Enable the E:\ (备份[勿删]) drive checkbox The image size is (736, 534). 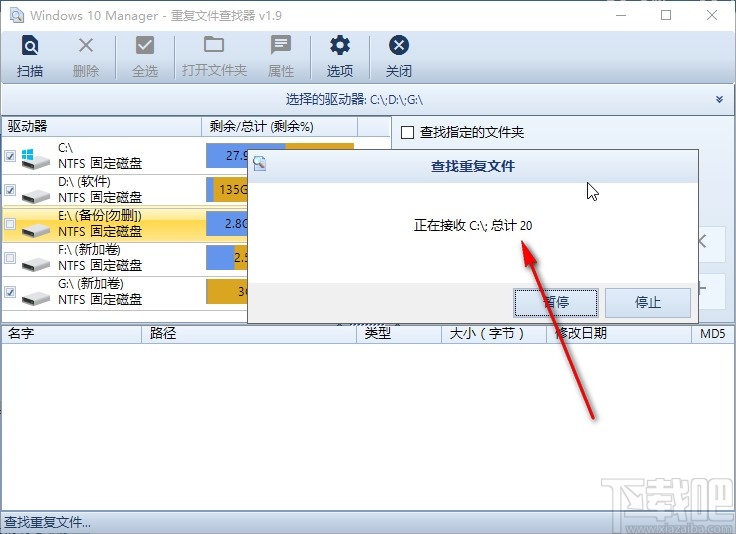[10, 225]
